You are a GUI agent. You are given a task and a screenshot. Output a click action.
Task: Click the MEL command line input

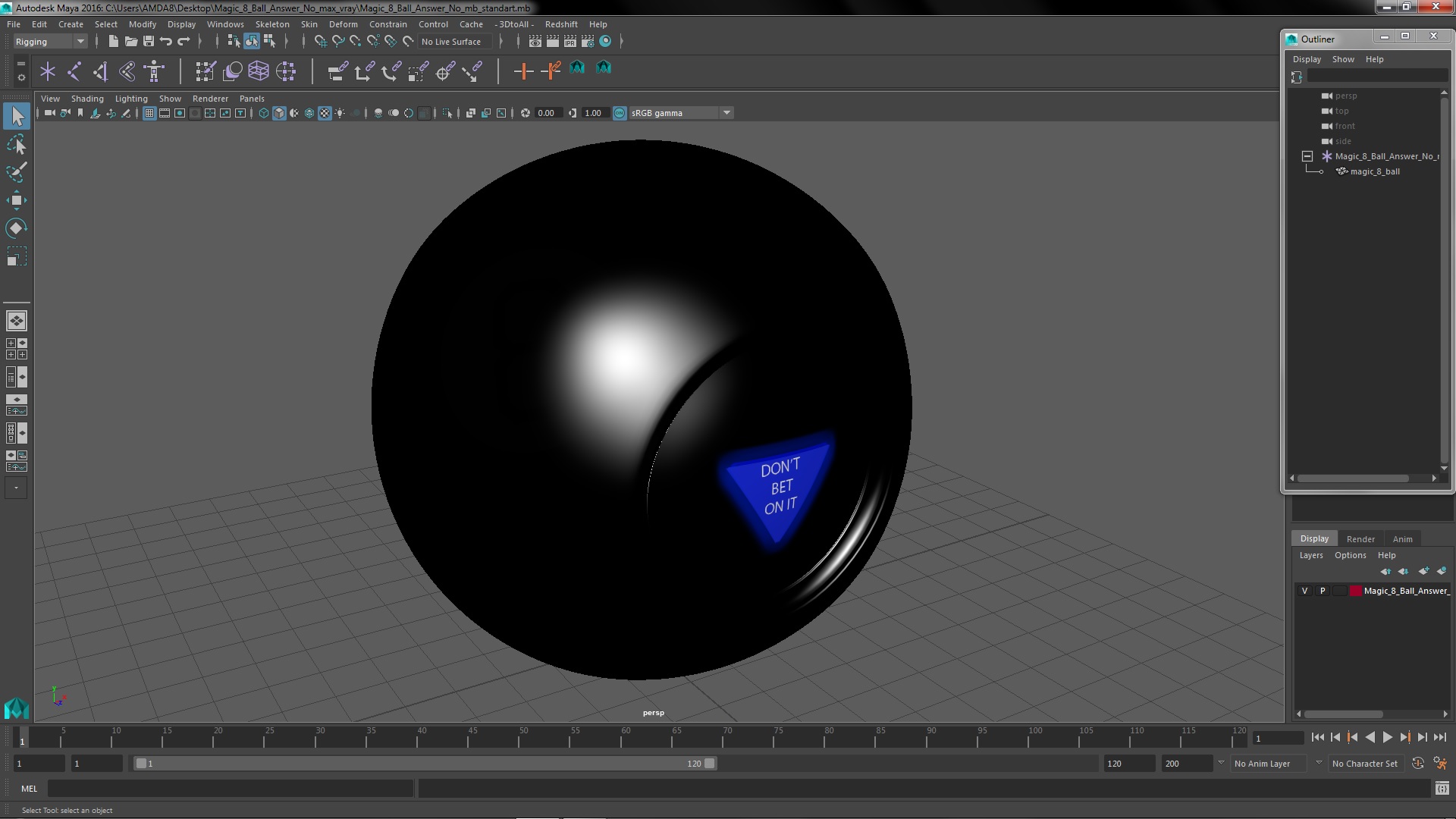click(x=230, y=789)
